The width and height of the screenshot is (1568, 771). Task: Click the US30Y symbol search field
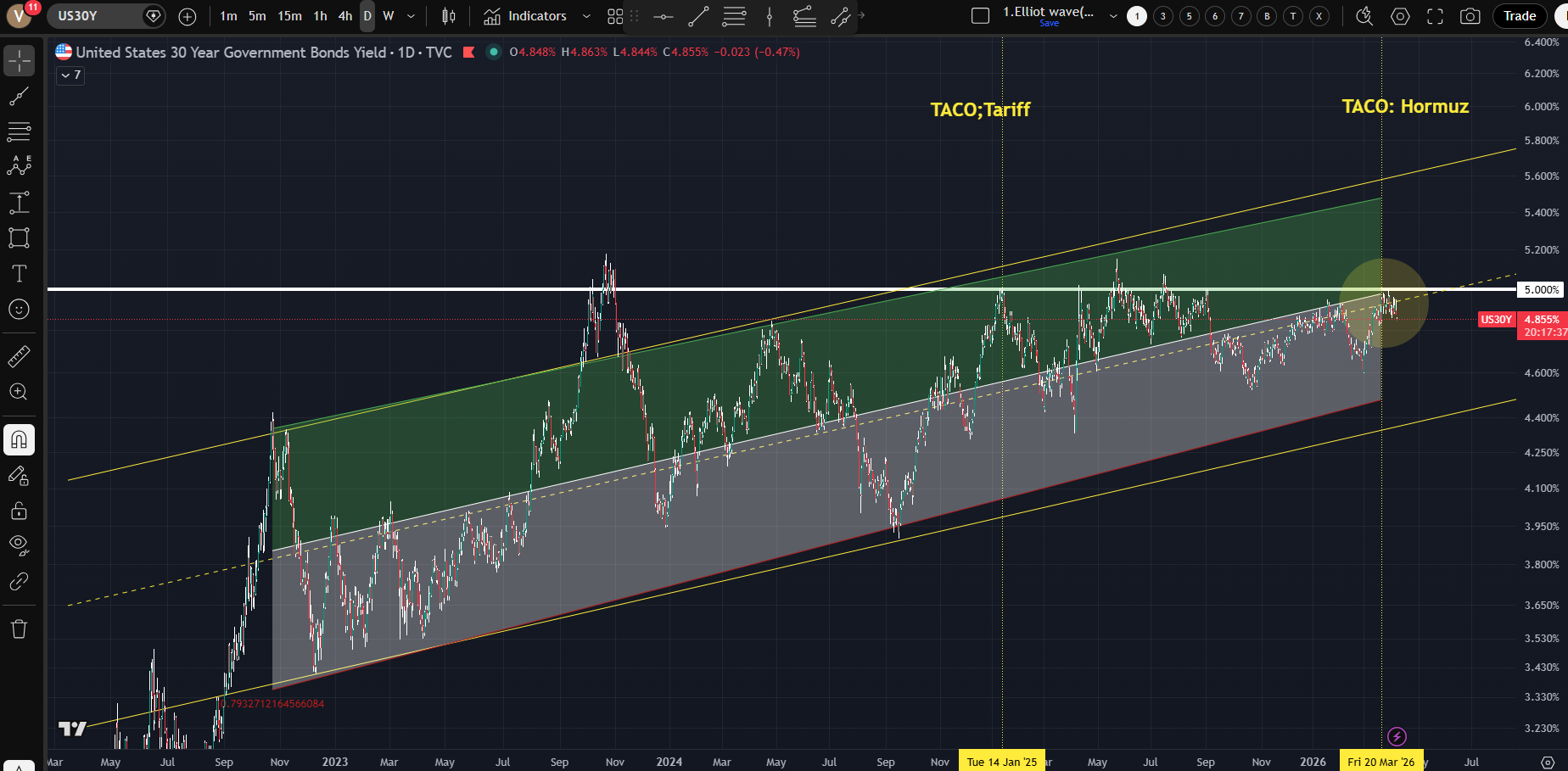pos(93,16)
